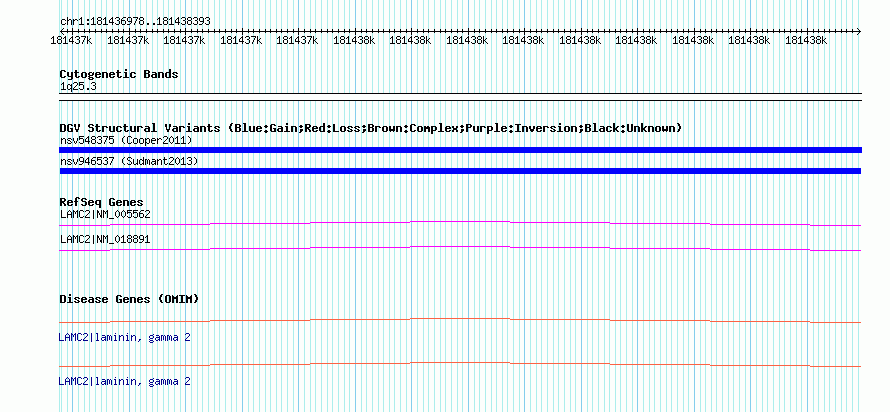The height and width of the screenshot is (412, 890).
Task: Click the right arrowhead of the coordinate ruler
Action: tap(859, 31)
